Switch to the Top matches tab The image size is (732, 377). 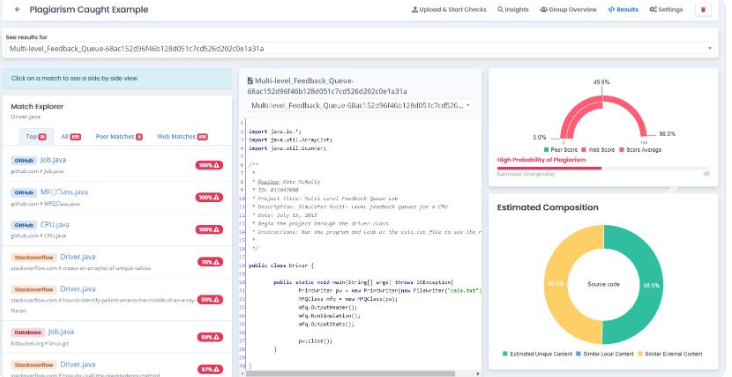tap(36, 137)
